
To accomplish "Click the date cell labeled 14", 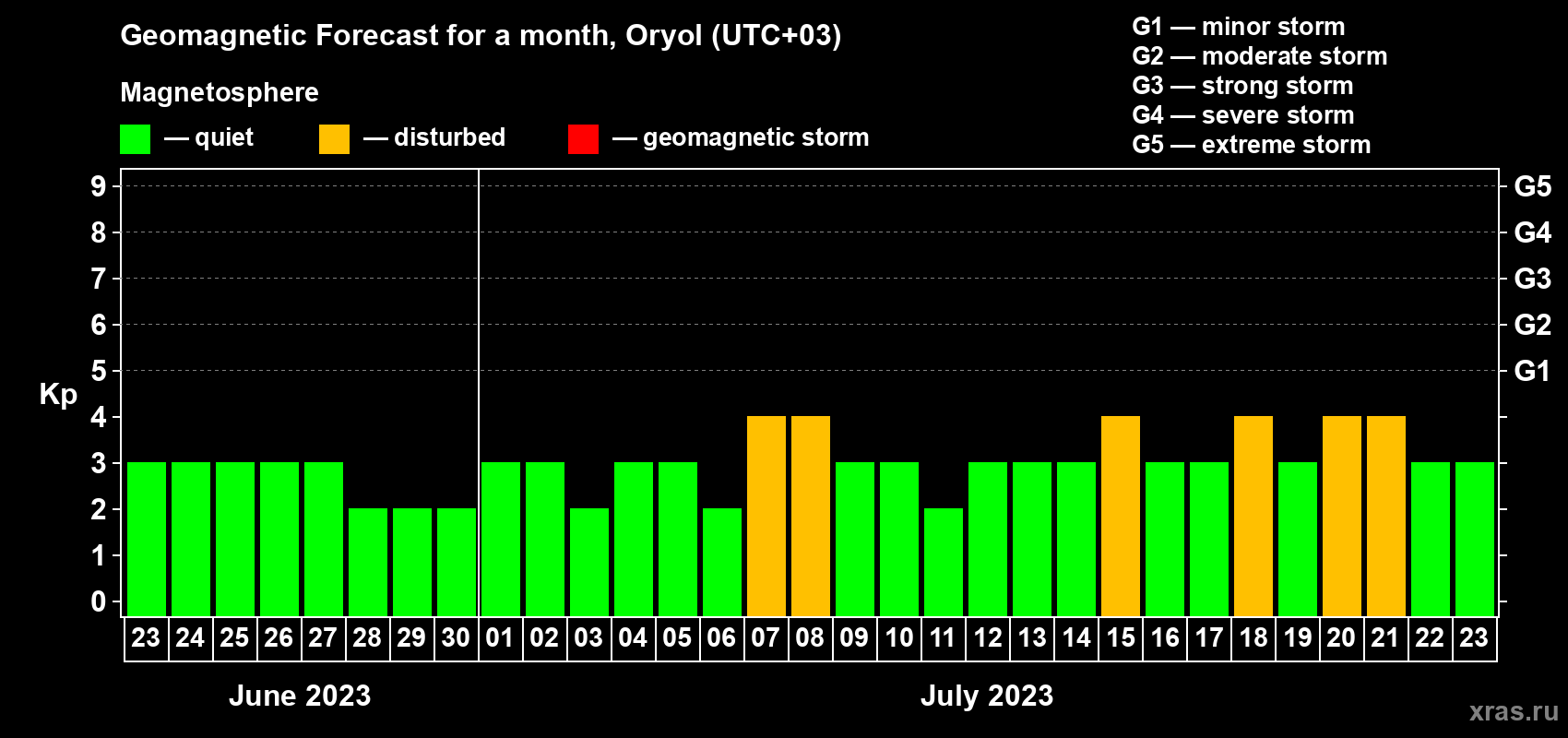I will coord(1076,638).
